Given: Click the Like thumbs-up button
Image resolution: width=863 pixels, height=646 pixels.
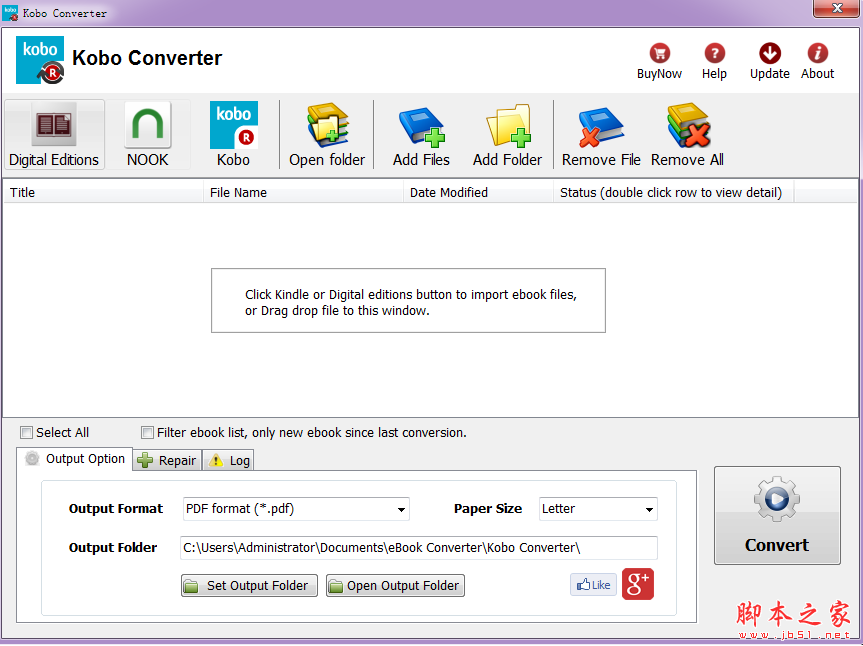Looking at the screenshot, I should pyautogui.click(x=593, y=584).
